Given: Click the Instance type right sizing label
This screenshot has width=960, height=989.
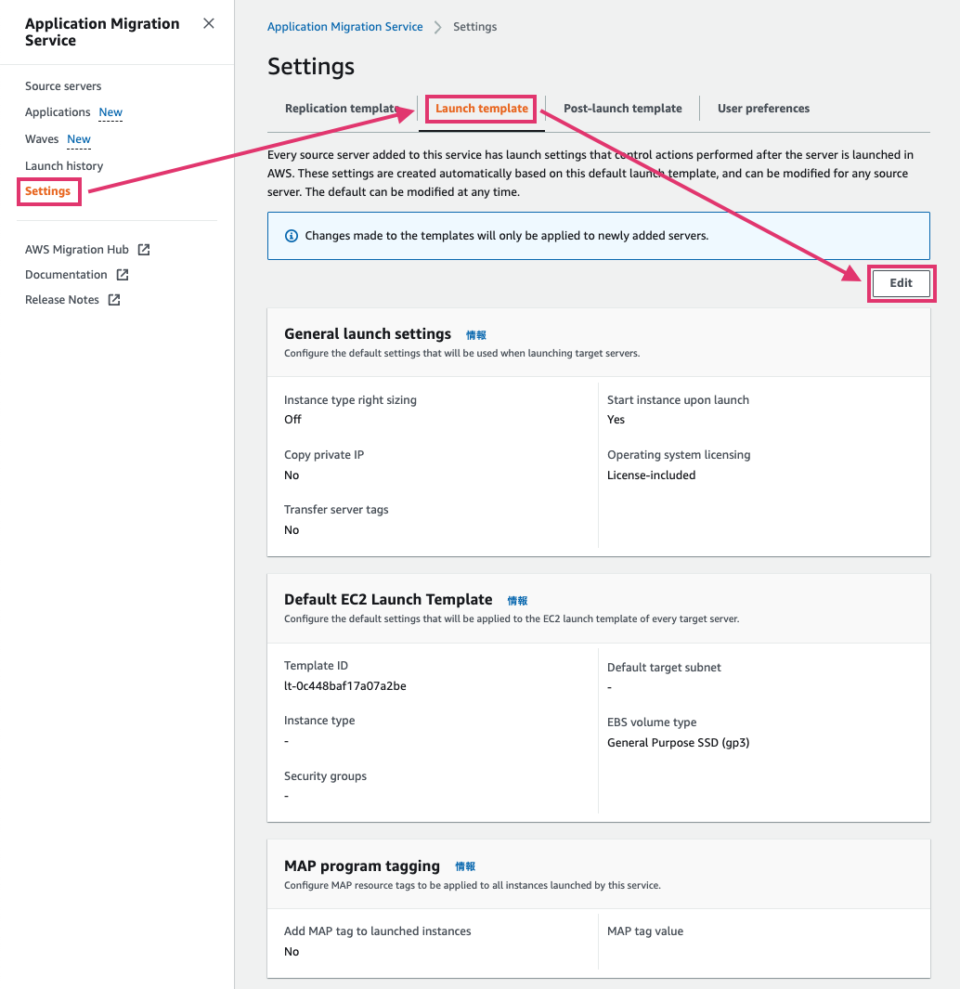Looking at the screenshot, I should (x=350, y=400).
